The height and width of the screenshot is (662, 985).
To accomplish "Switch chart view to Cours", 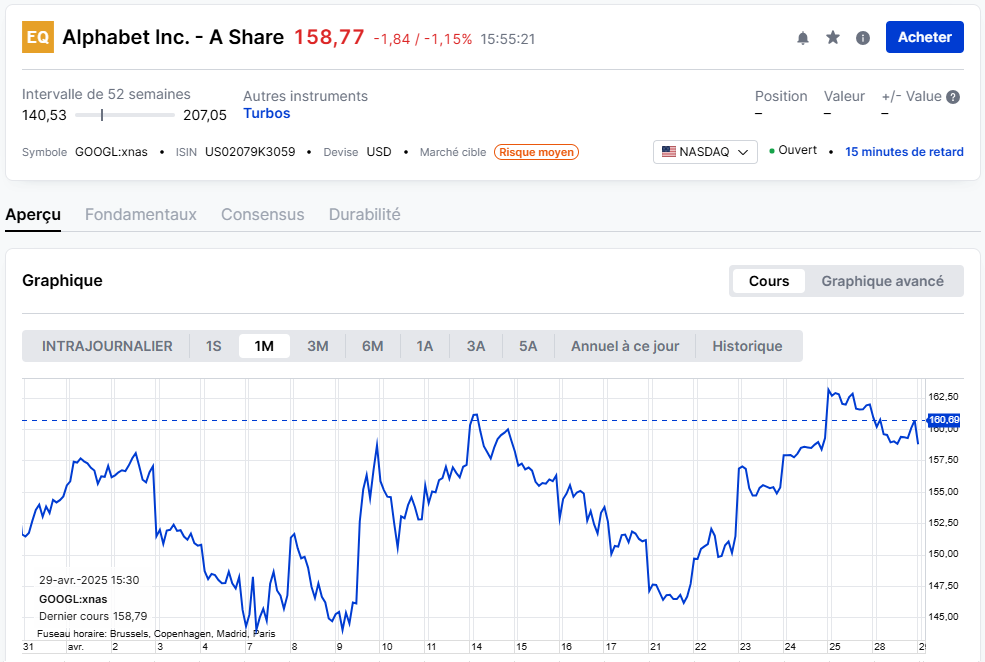I will 769,281.
